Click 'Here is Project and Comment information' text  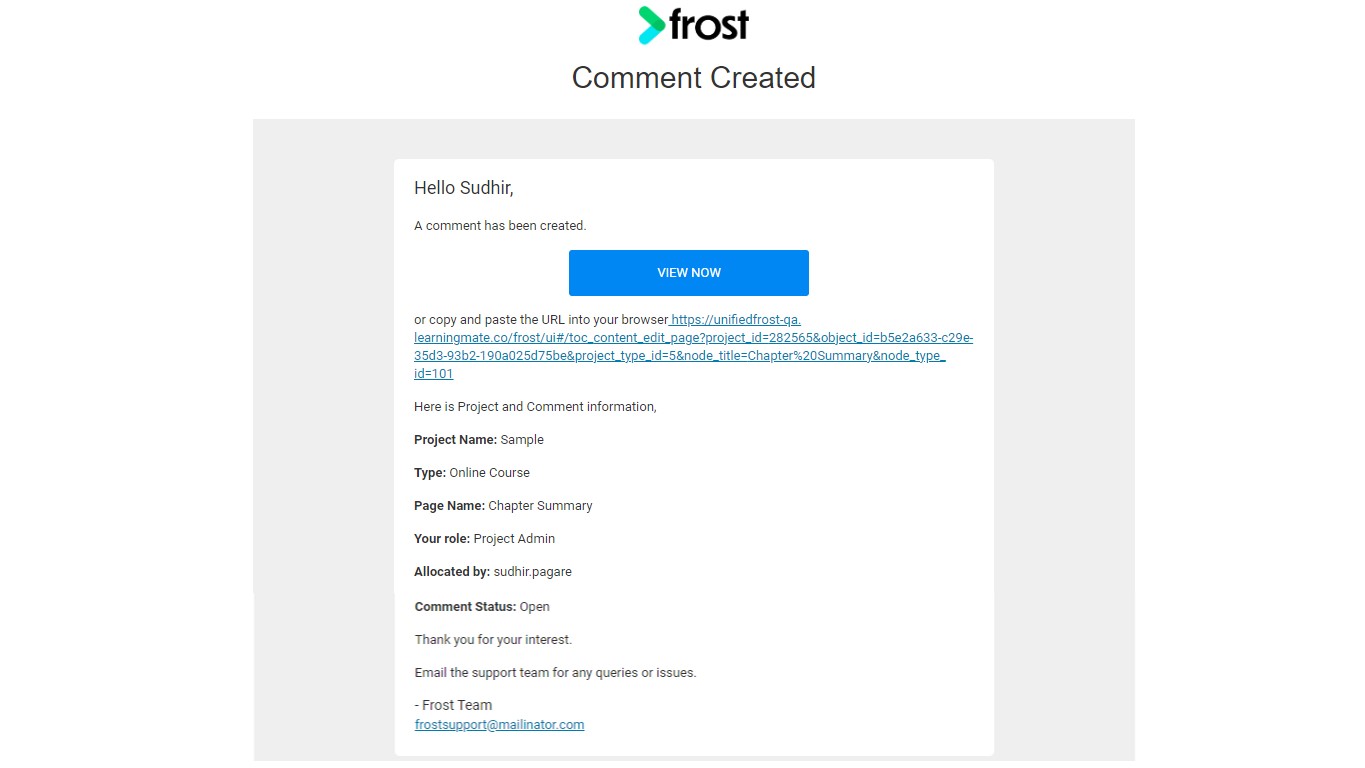pos(535,407)
